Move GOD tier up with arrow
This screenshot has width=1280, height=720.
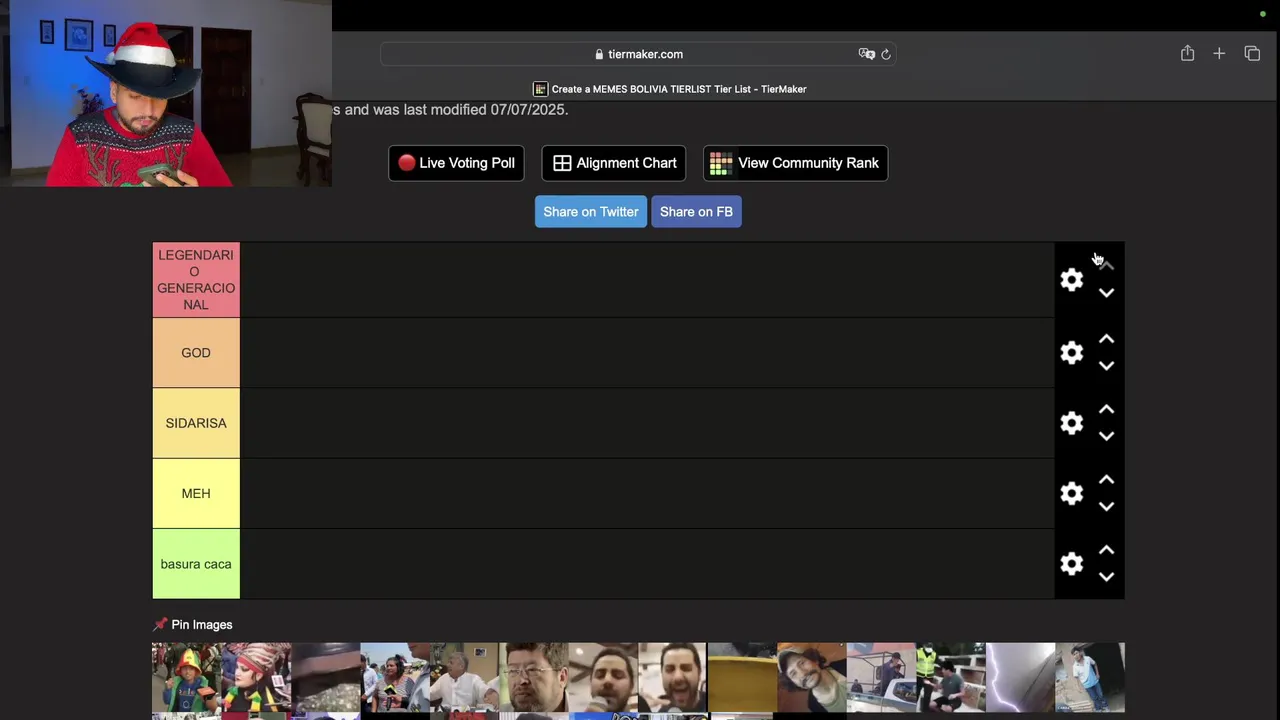pyautogui.click(x=1106, y=339)
